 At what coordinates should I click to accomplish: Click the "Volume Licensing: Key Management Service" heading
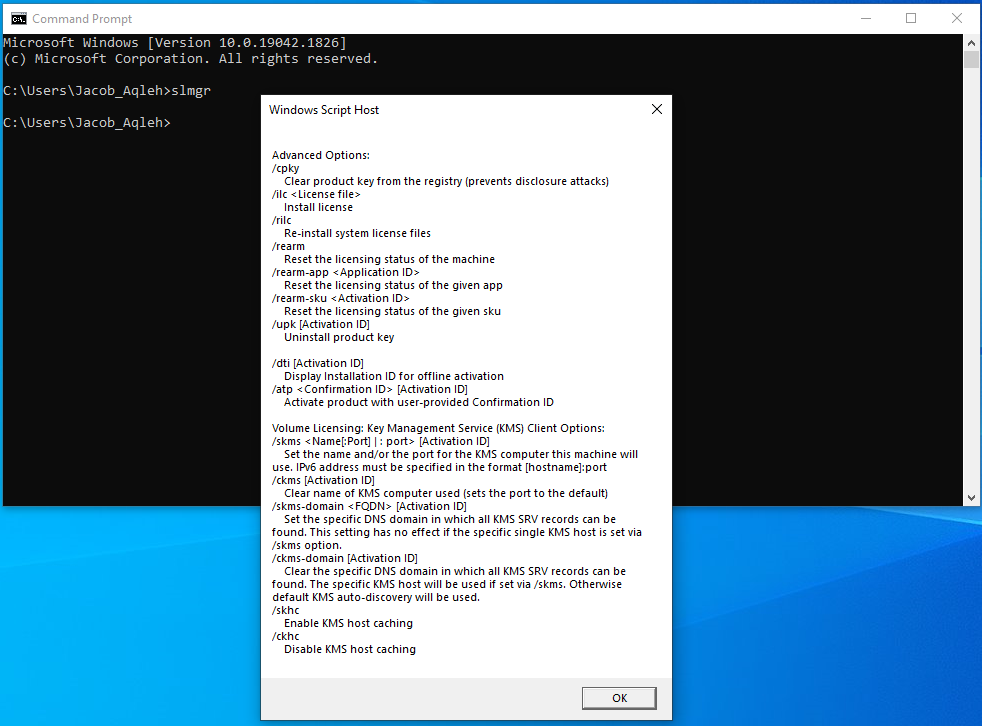438,428
